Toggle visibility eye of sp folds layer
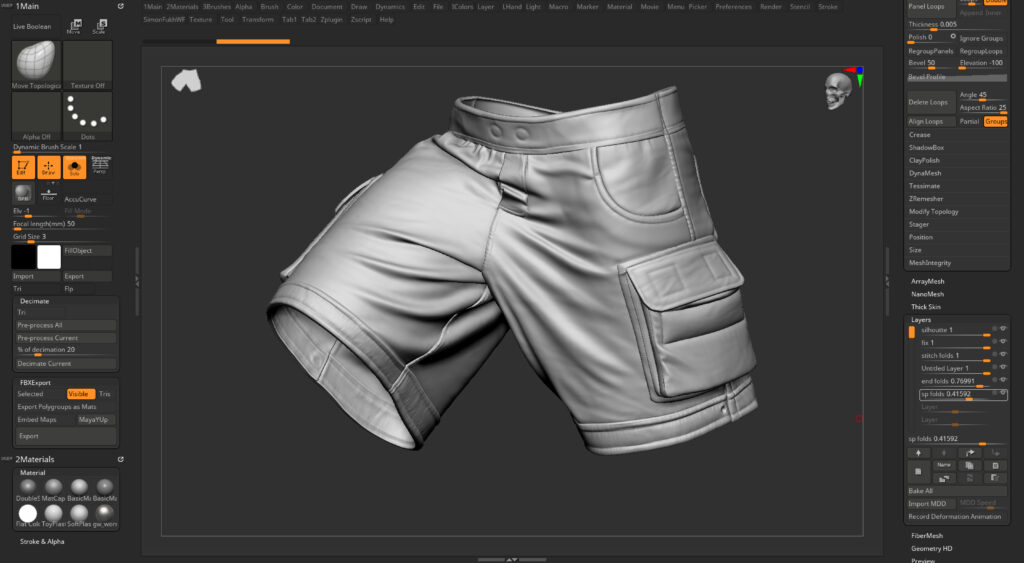 click(x=1003, y=393)
